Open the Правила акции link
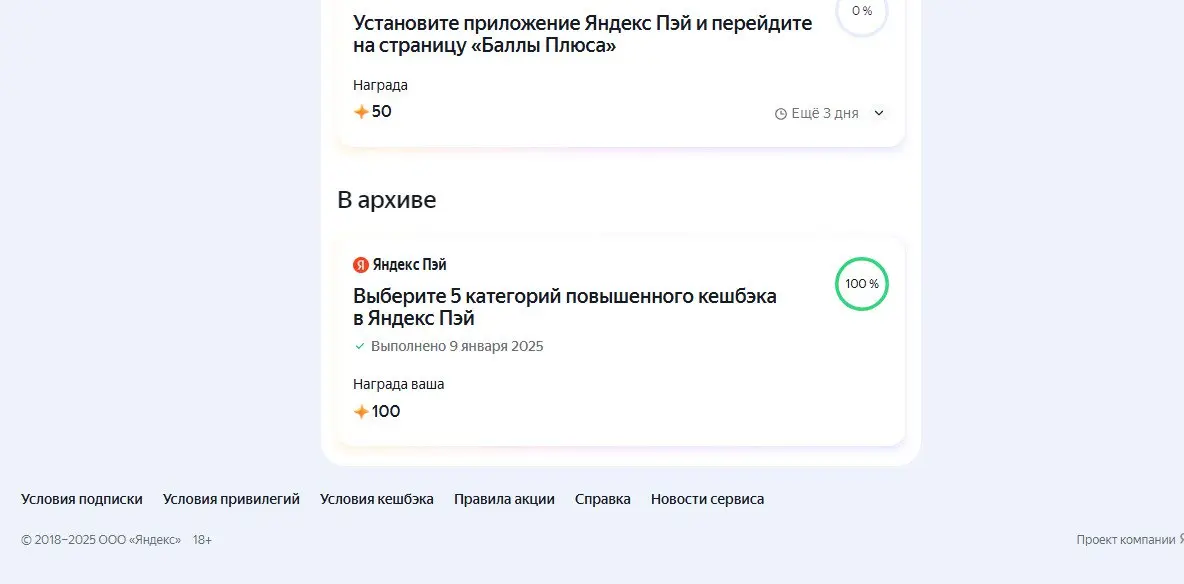The width and height of the screenshot is (1184, 584). (x=504, y=499)
